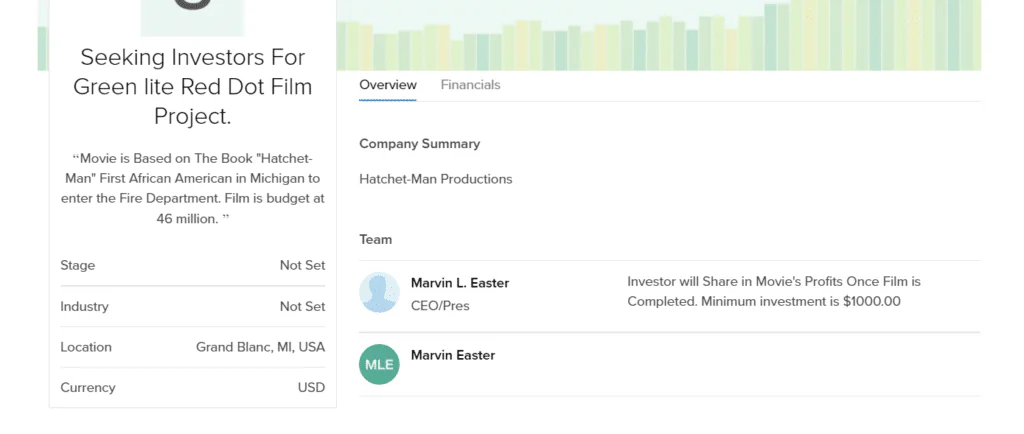Image resolution: width=1024 pixels, height=434 pixels.
Task: Click the Hatchet-Man book description quote
Action: (193, 188)
